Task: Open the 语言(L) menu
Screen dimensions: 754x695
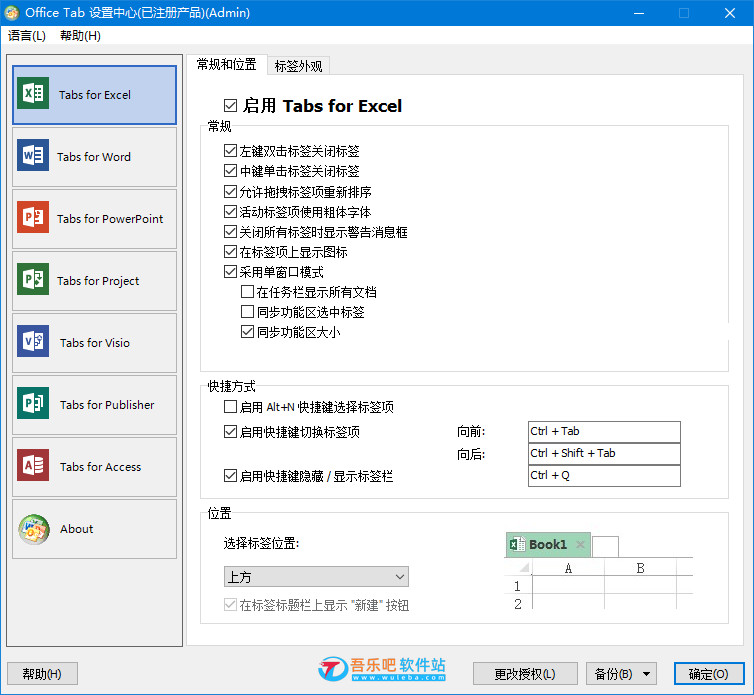Action: [x=27, y=36]
